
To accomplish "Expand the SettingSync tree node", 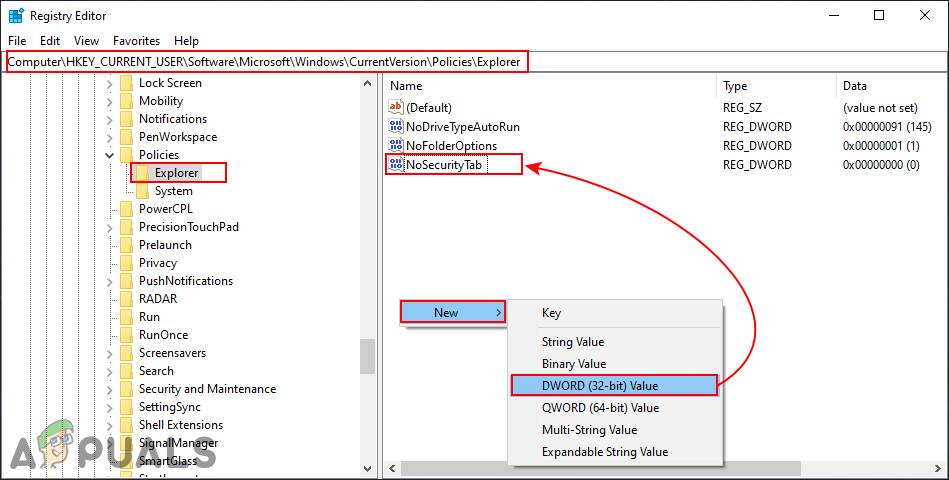I will click(110, 407).
